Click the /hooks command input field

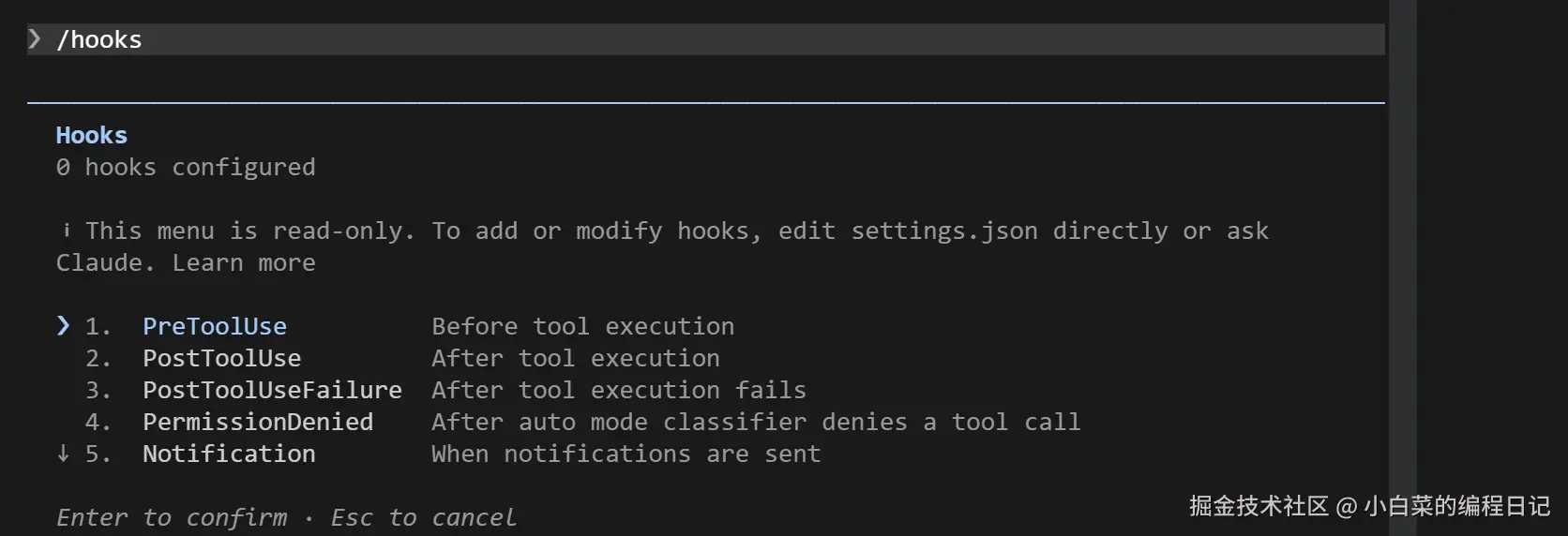tap(713, 39)
